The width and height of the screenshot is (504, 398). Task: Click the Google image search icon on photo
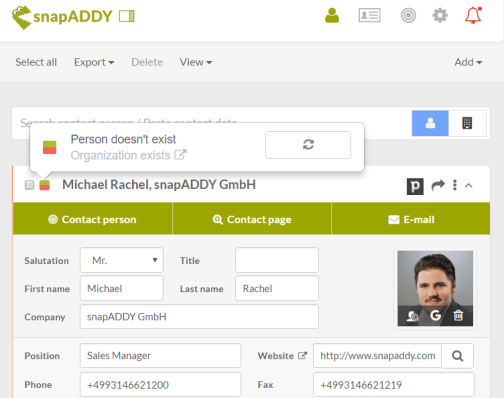point(435,315)
